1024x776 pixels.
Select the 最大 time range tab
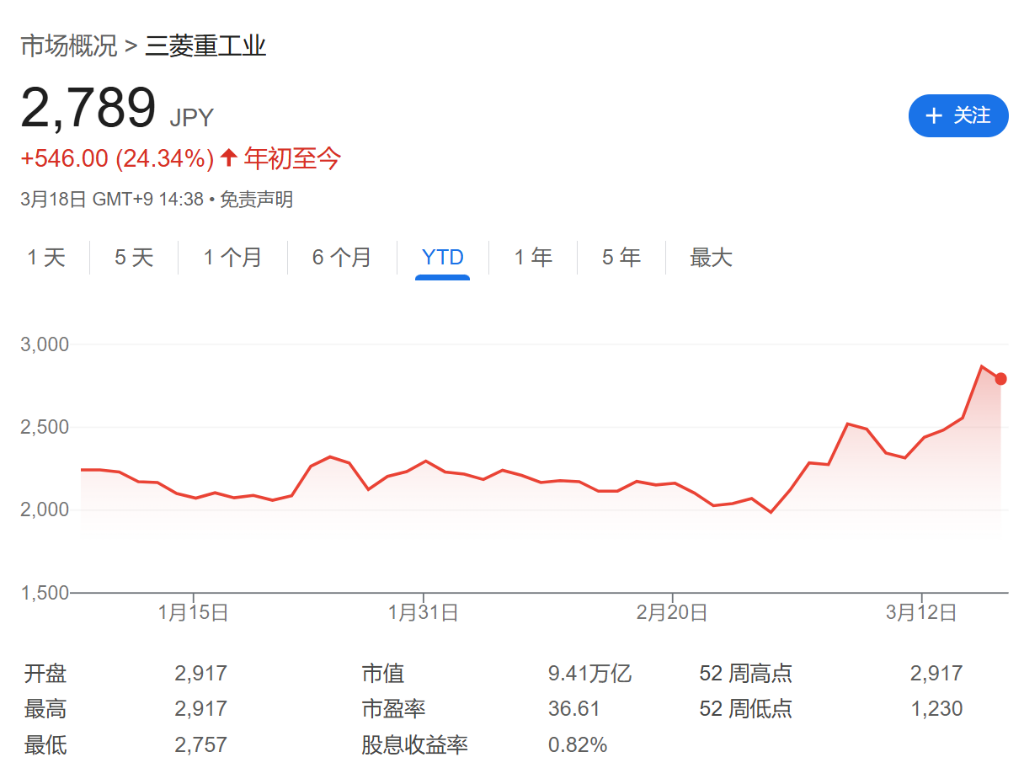tap(711, 258)
